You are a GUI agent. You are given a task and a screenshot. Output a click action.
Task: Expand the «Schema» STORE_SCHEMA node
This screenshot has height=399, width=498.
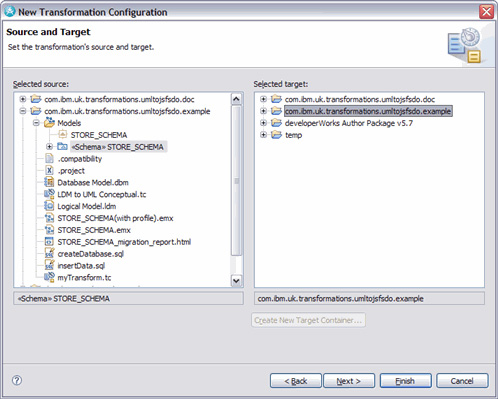coord(49,147)
